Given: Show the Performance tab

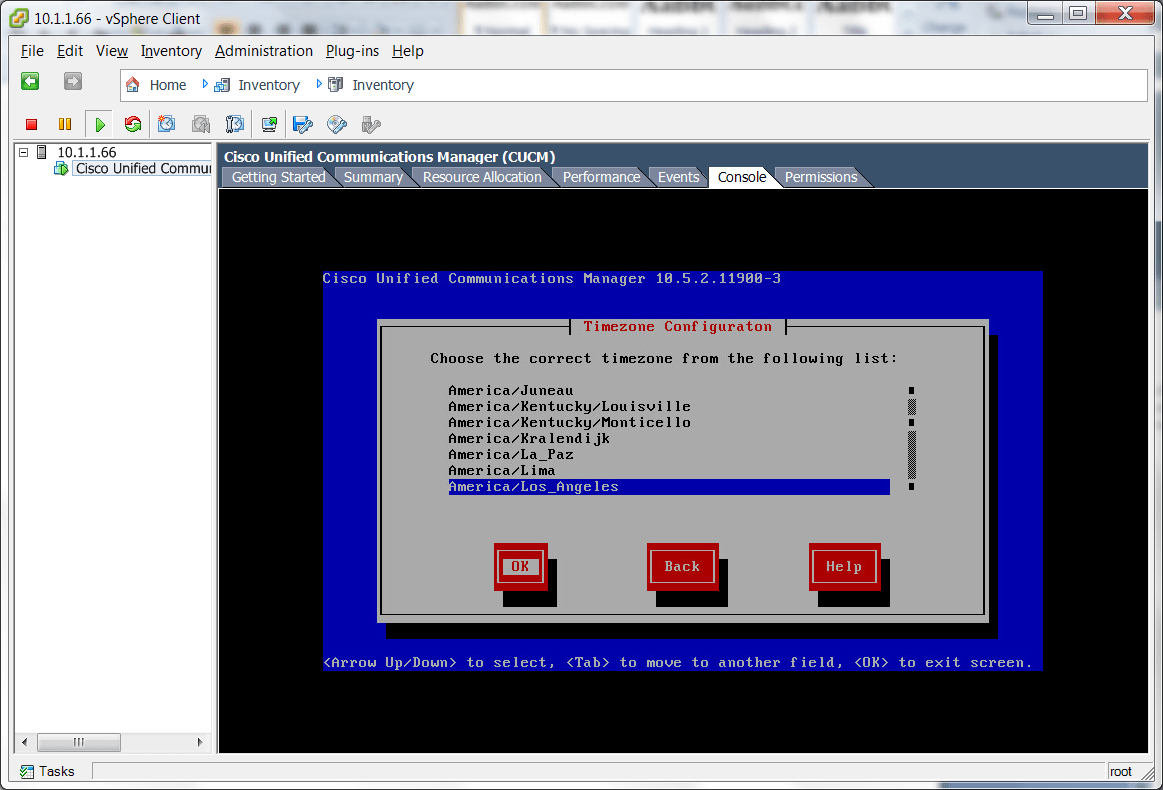Looking at the screenshot, I should pos(602,177).
